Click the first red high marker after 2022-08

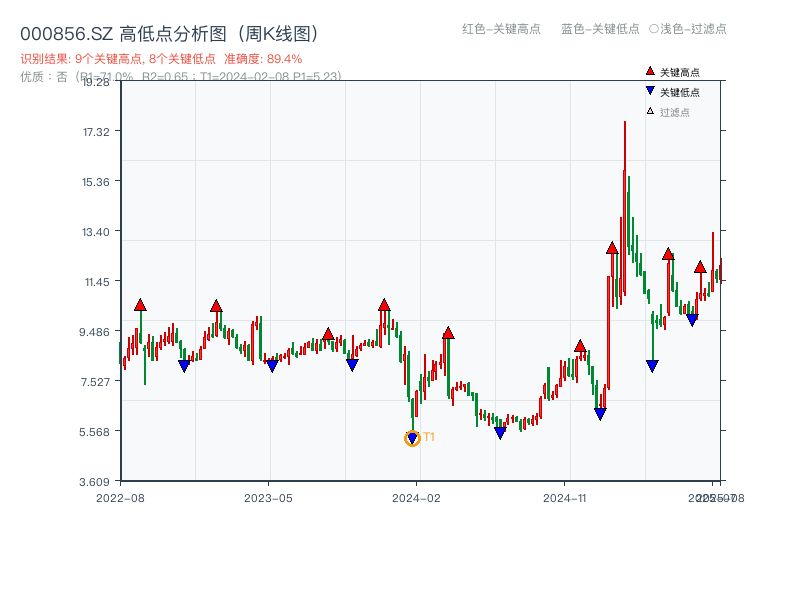140,305
